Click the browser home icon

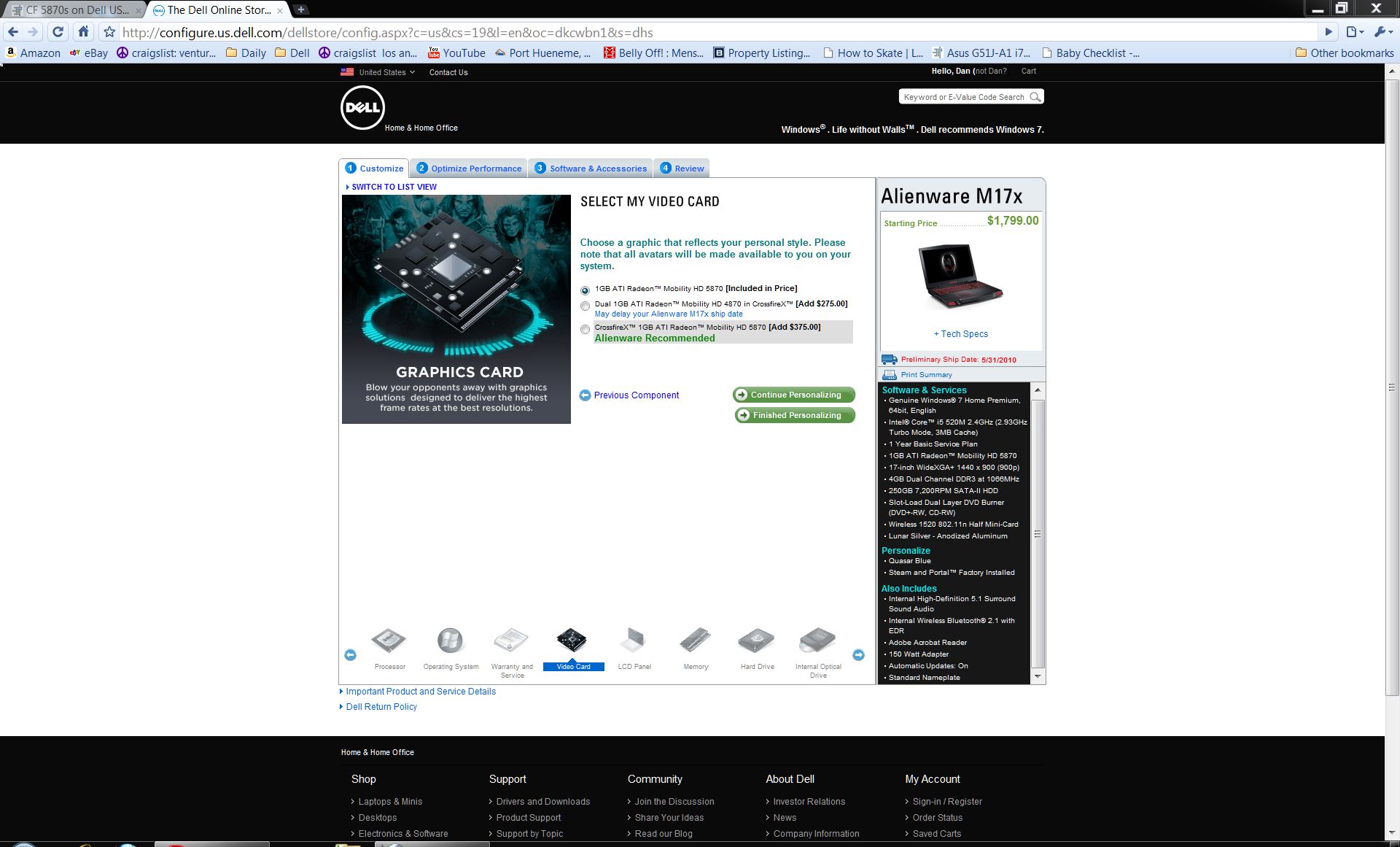83,32
